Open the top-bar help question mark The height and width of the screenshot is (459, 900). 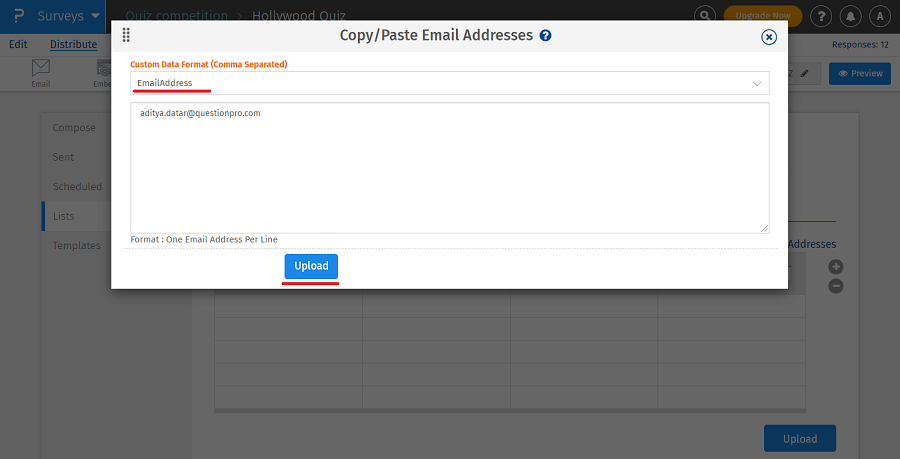click(x=820, y=16)
